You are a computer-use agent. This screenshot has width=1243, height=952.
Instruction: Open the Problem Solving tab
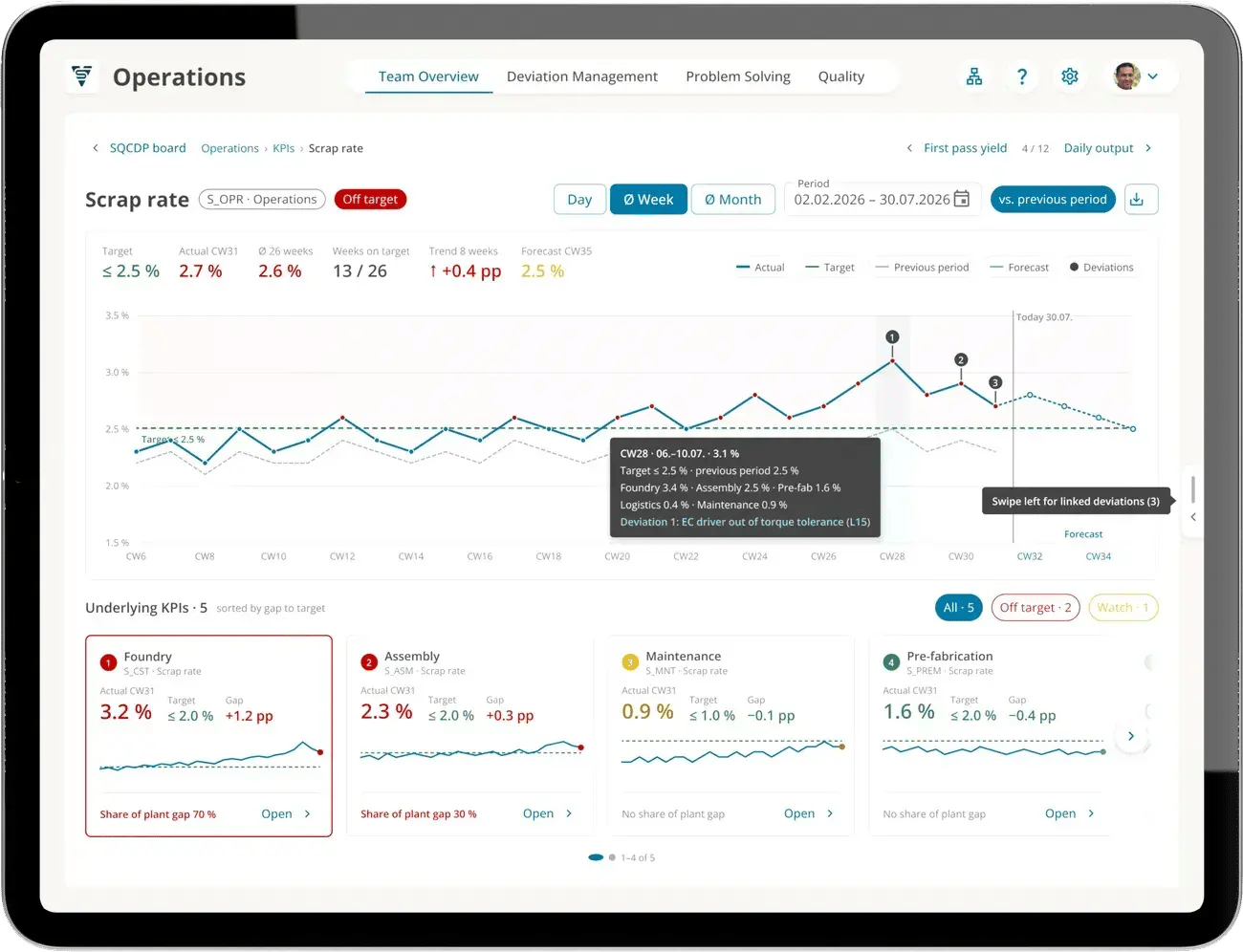click(738, 76)
